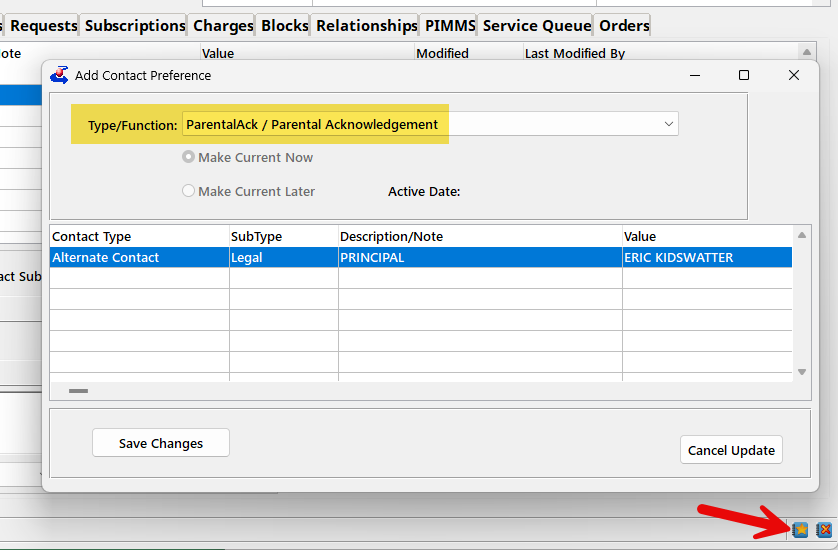Select Make Current Now radio button
This screenshot has width=838, height=550.
tap(188, 157)
